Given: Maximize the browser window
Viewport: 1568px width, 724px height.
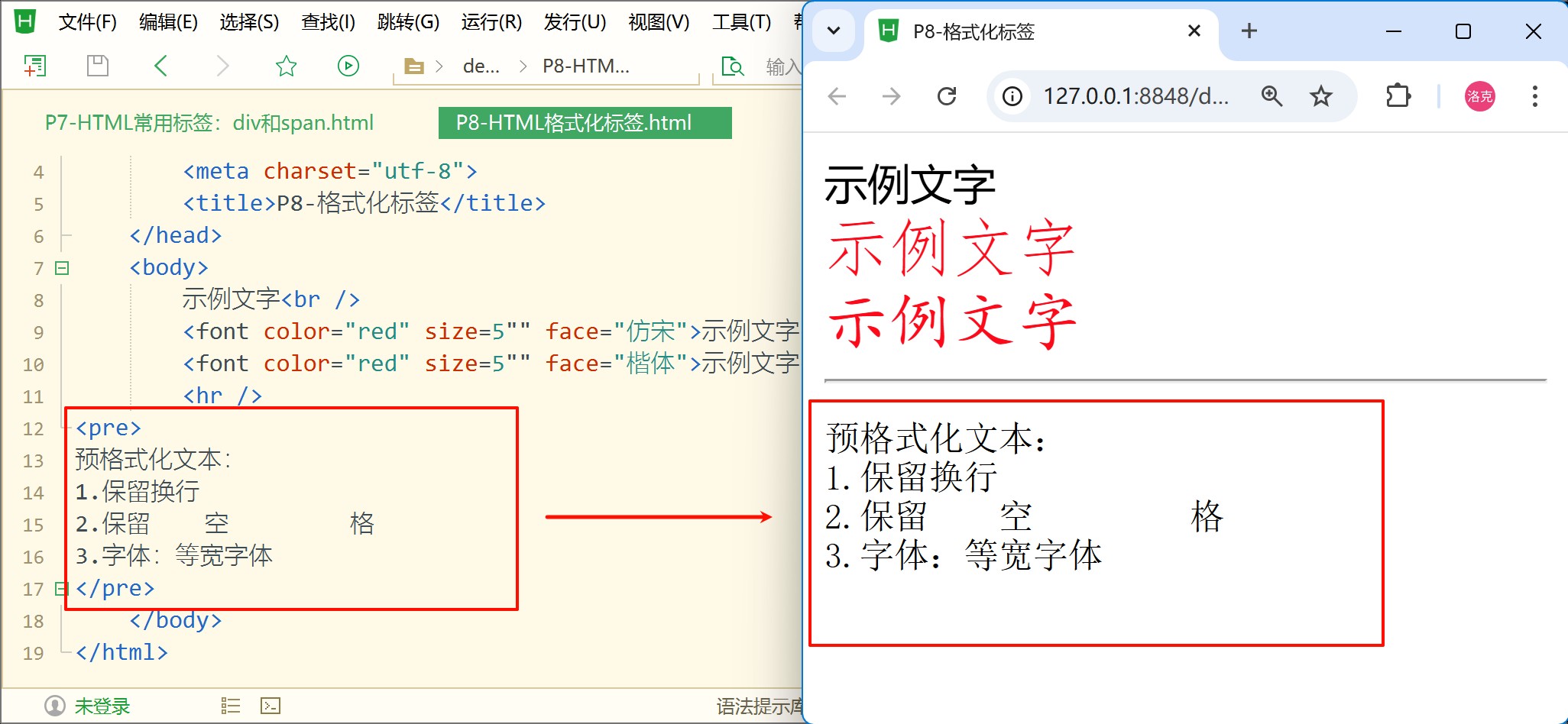Looking at the screenshot, I should pos(1463,31).
